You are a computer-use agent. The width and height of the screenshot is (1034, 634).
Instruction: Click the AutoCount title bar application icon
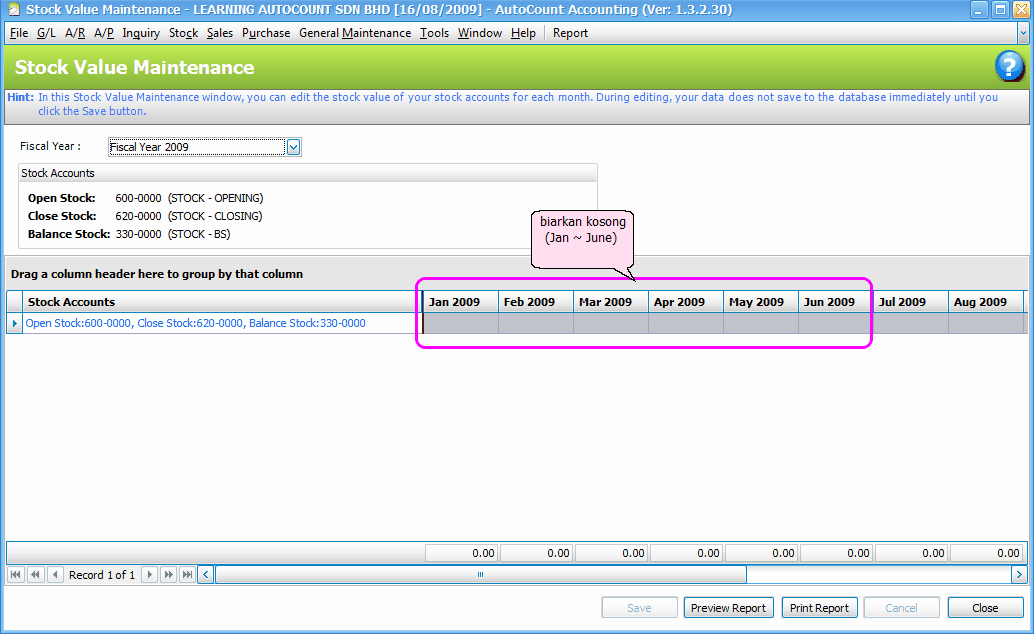click(x=13, y=10)
